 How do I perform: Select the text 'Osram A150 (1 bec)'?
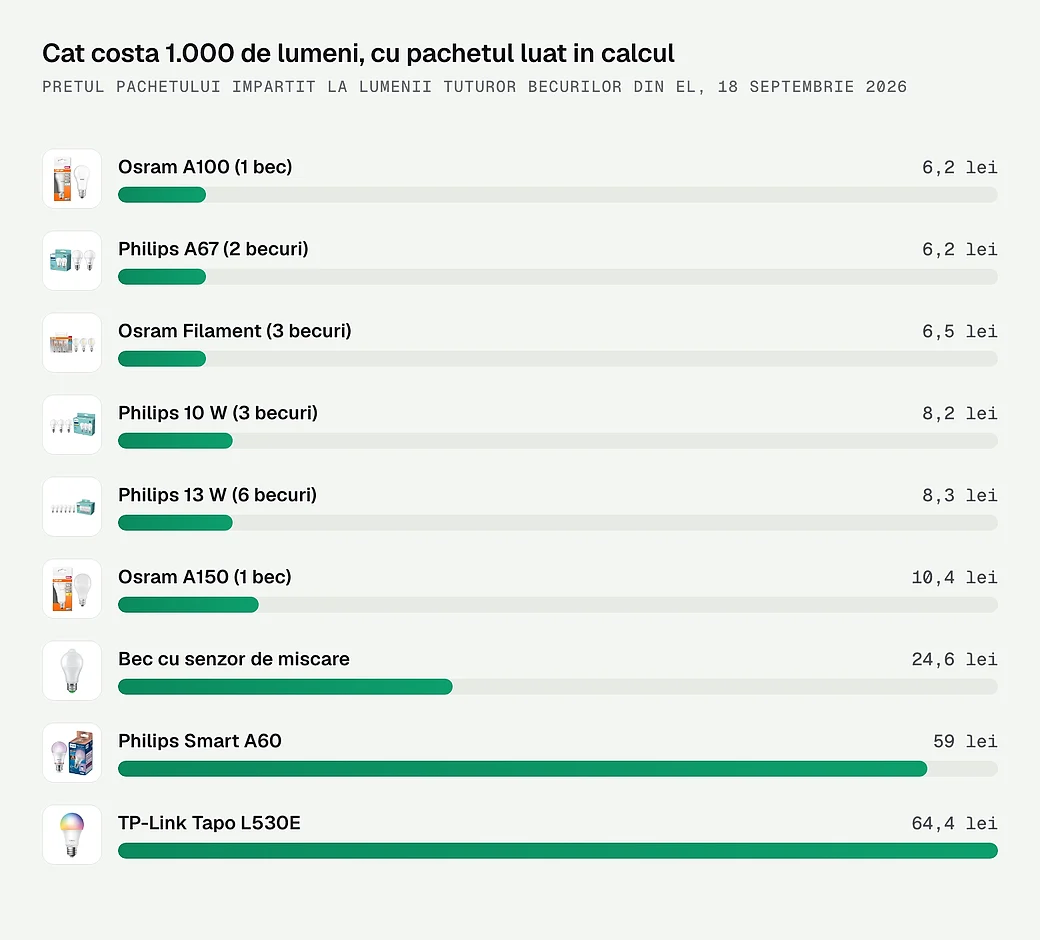click(x=205, y=577)
